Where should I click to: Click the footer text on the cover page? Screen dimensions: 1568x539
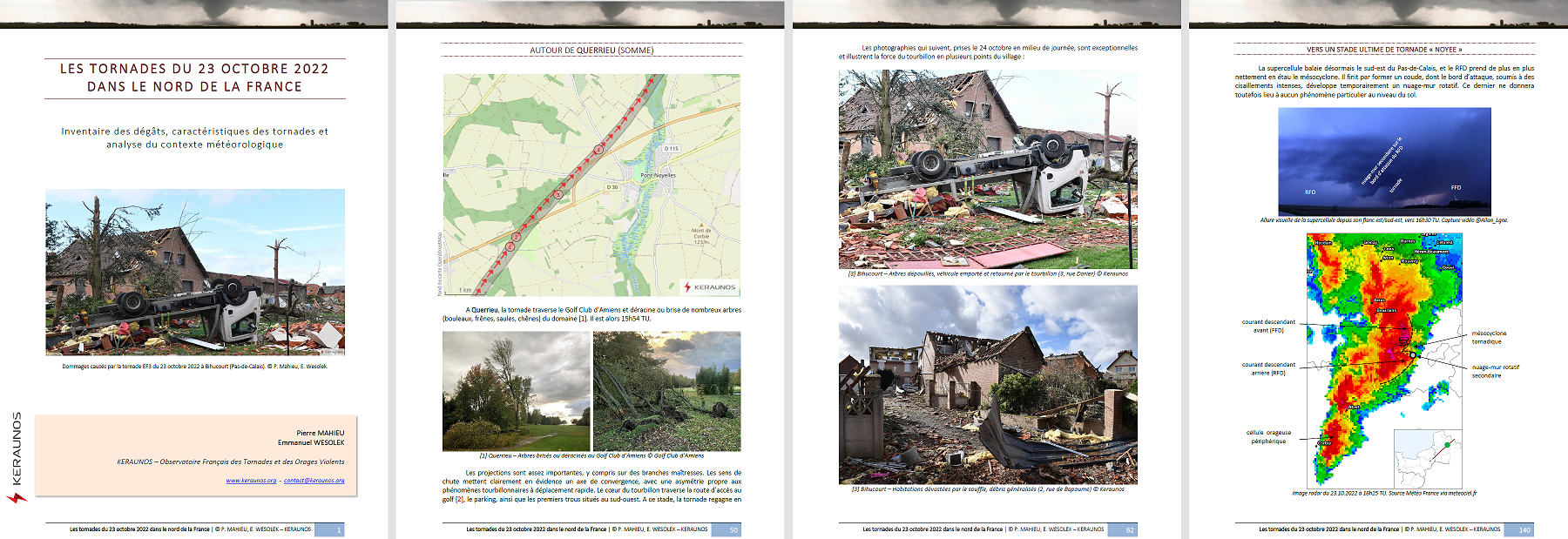click(190, 529)
